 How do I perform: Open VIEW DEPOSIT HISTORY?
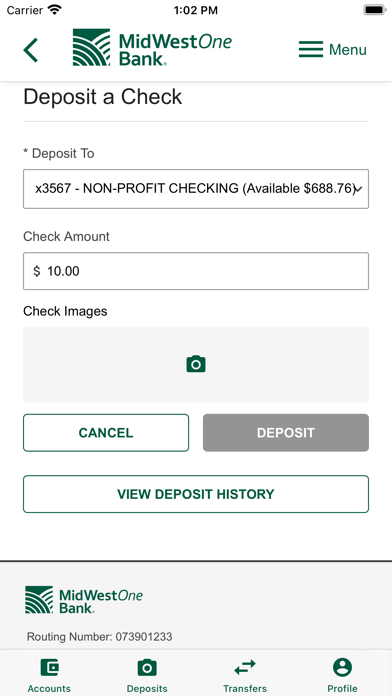click(196, 494)
